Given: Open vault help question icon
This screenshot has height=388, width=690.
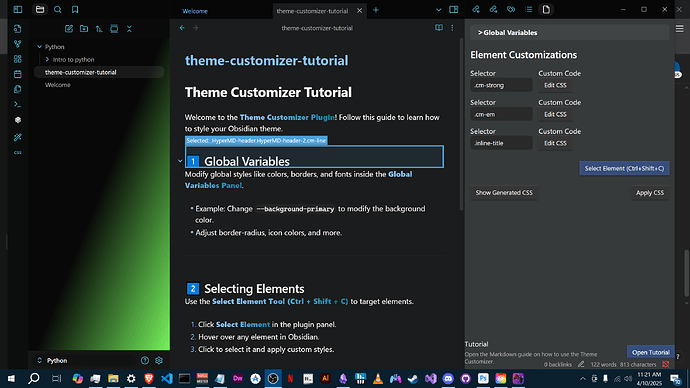Looking at the screenshot, I should click(145, 360).
